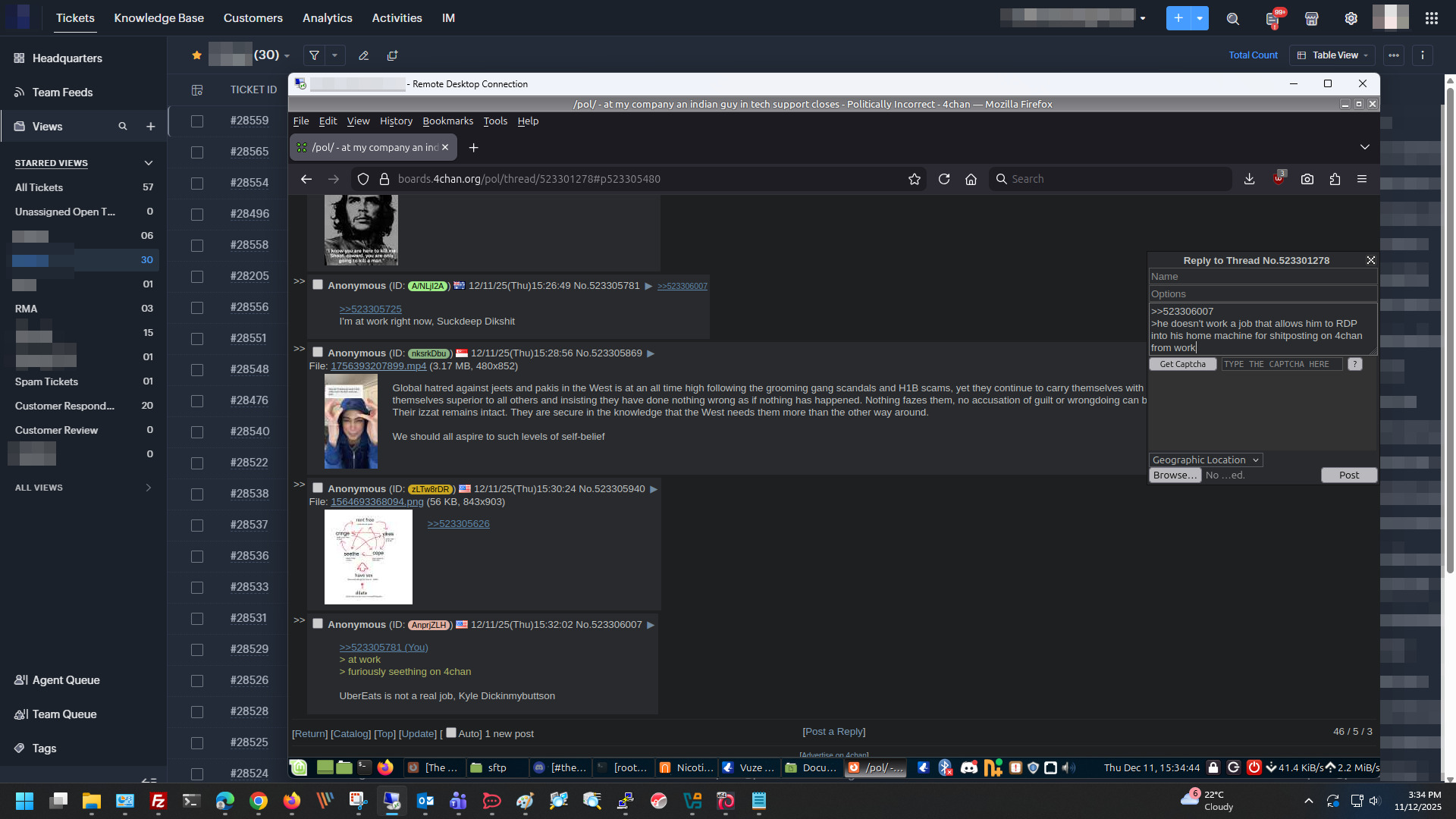Screen dimensions: 1456x819
Task: Click the Post button in reply form
Action: pos(1348,475)
